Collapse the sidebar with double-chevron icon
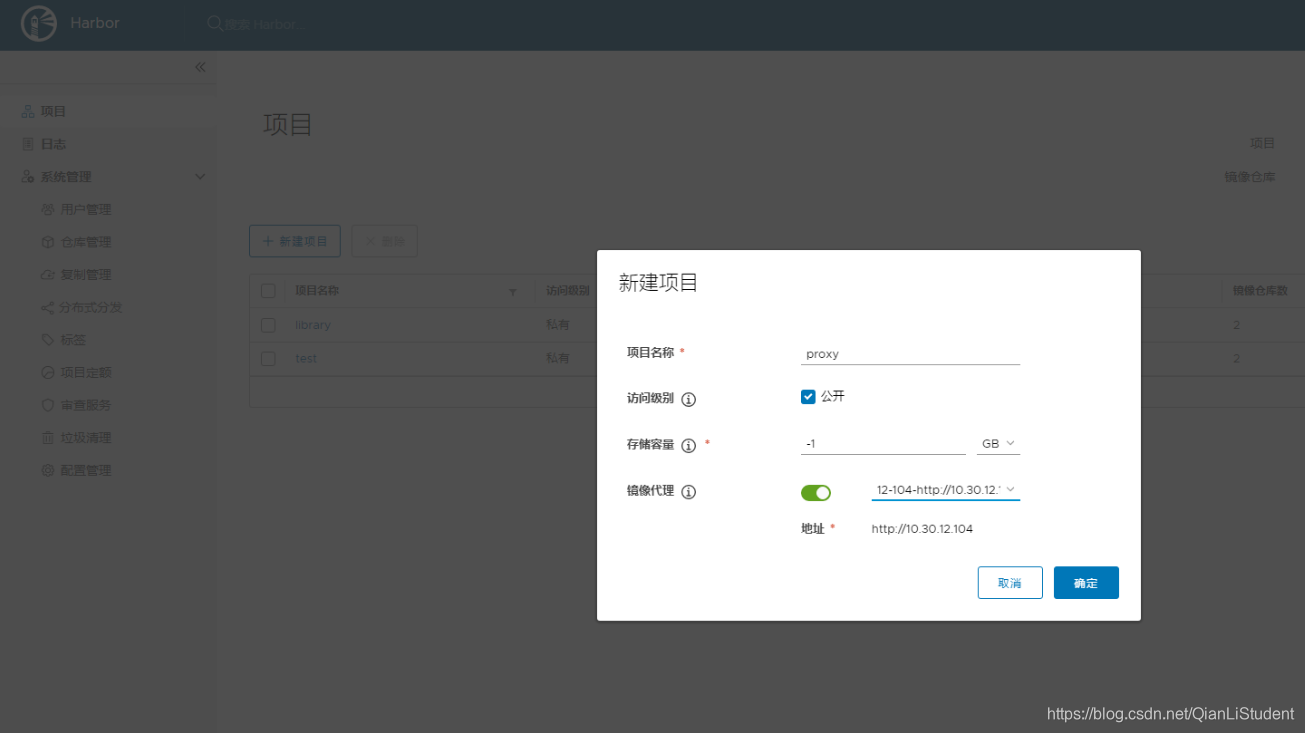Viewport: 1305px width, 733px height. (x=200, y=67)
